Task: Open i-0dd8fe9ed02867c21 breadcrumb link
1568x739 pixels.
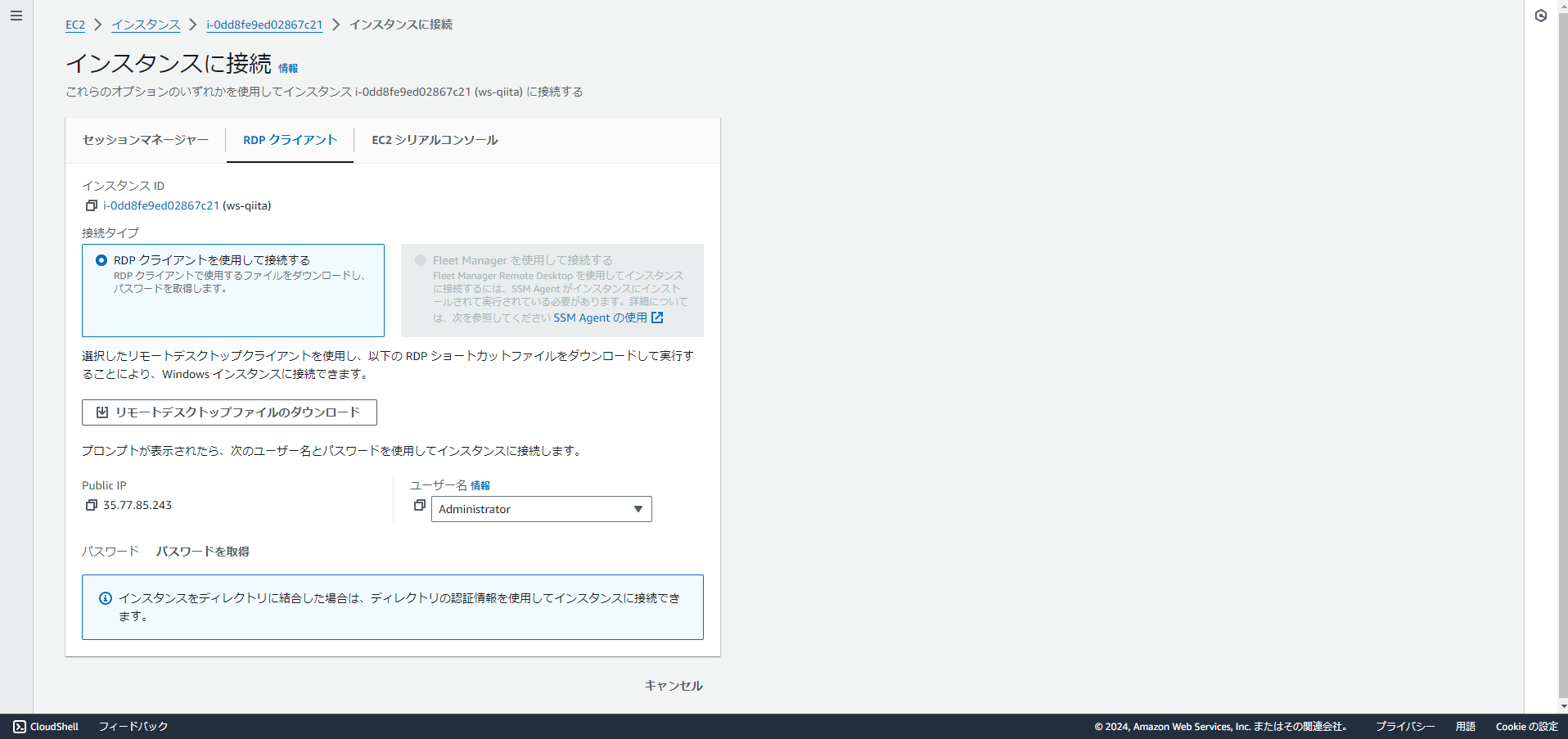Action: point(264,25)
